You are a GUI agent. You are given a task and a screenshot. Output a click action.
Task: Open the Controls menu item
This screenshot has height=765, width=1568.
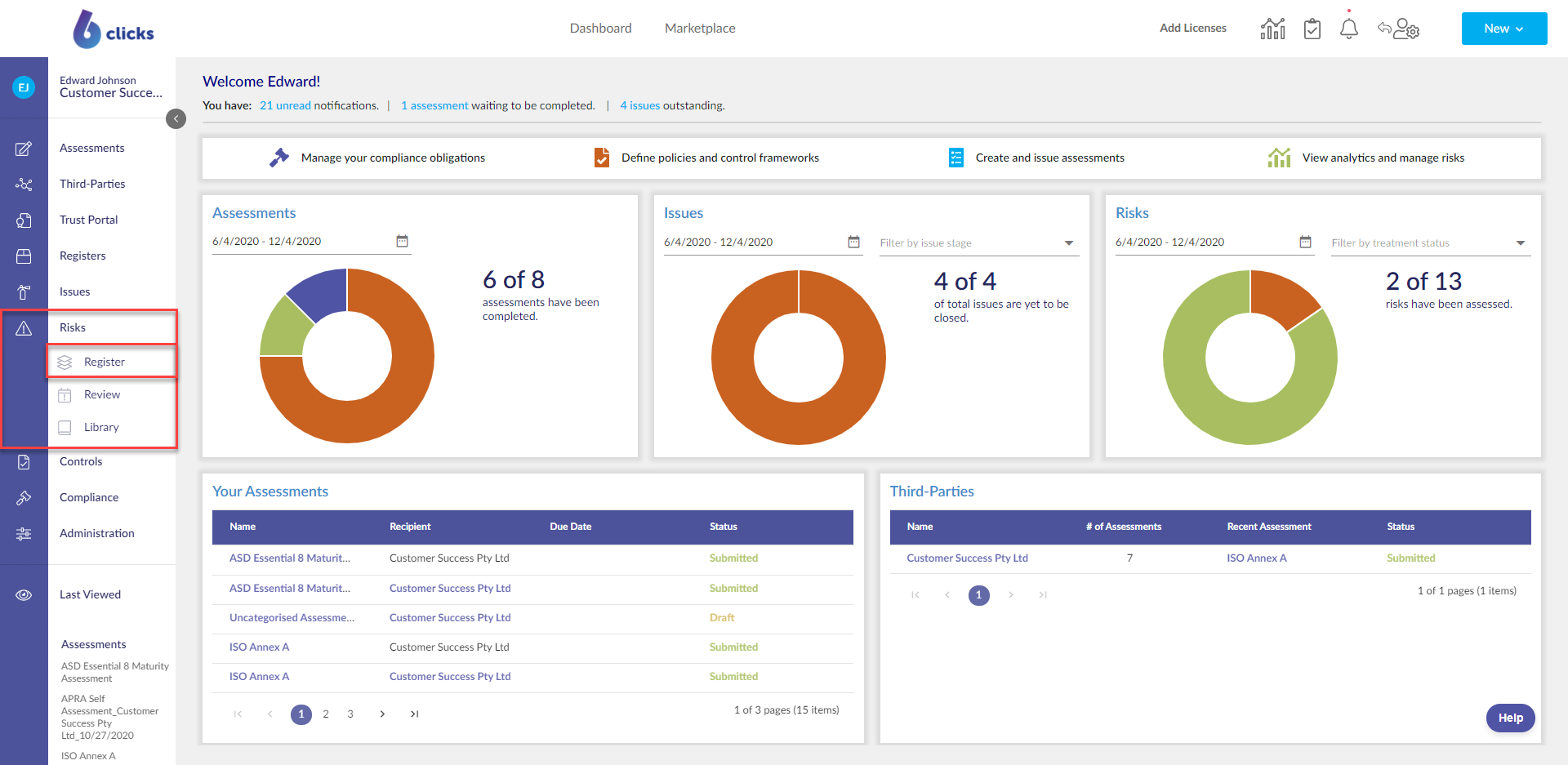click(x=81, y=462)
